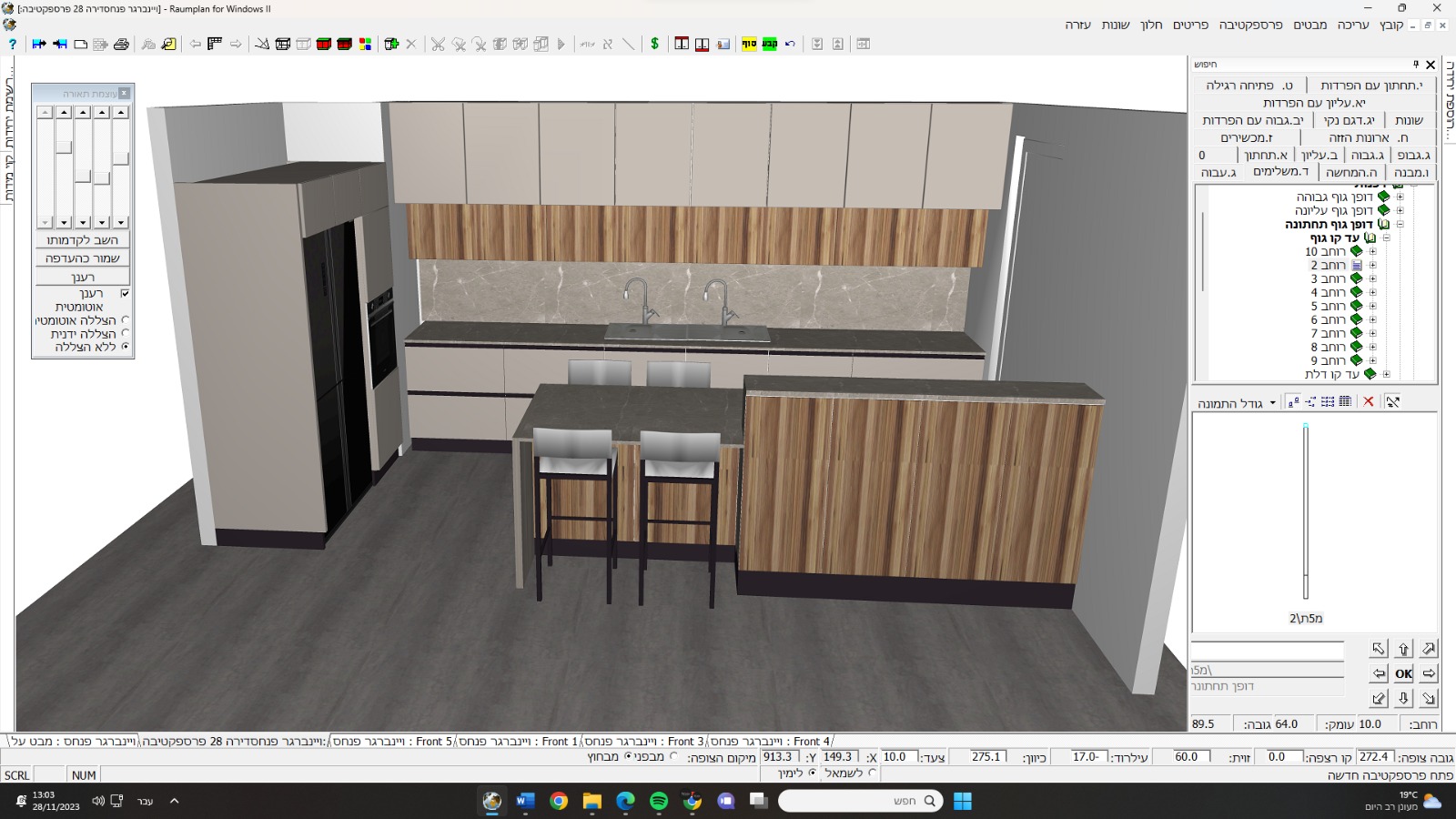
Task: Collapse the דופן גוף תחתונה tree node
Action: [1400, 224]
